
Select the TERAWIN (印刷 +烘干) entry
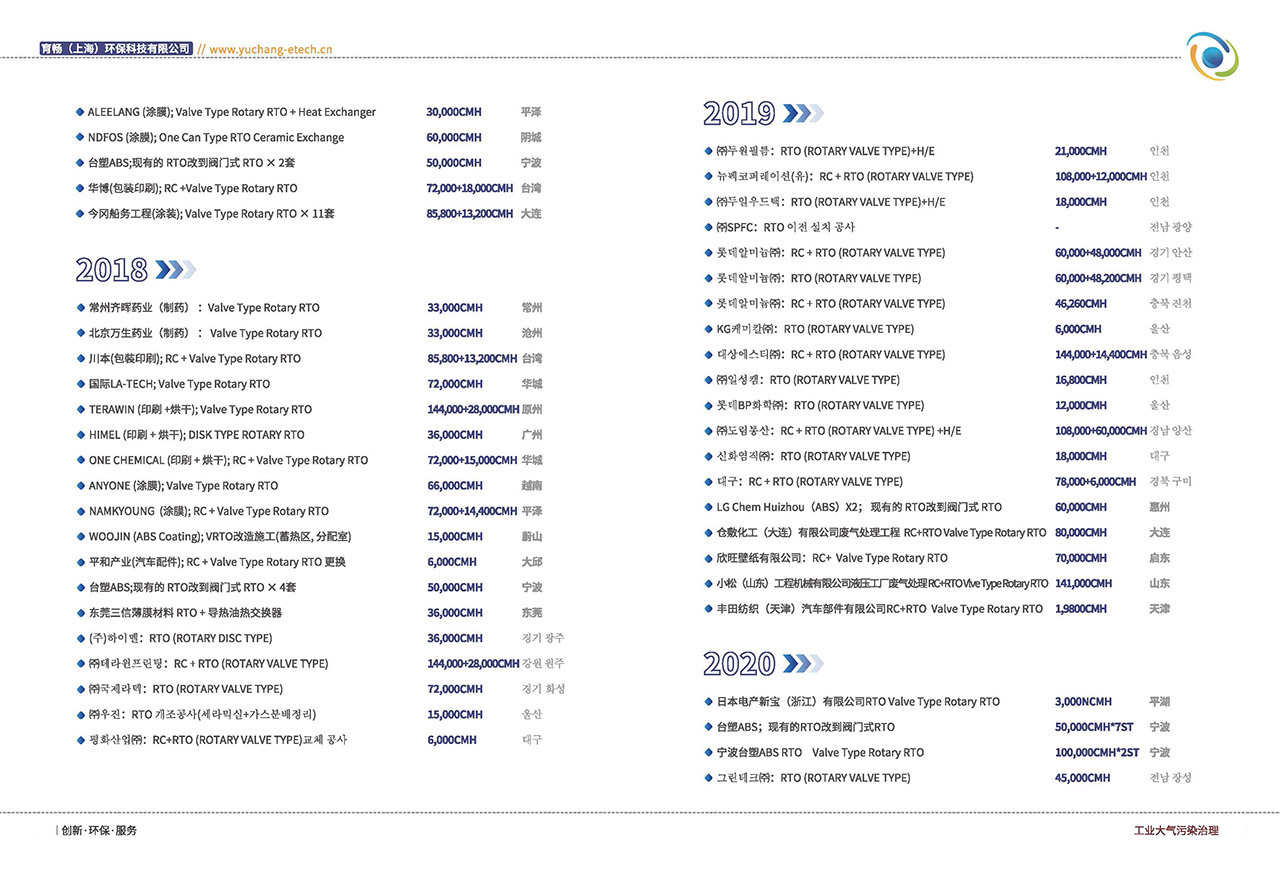tap(194, 410)
